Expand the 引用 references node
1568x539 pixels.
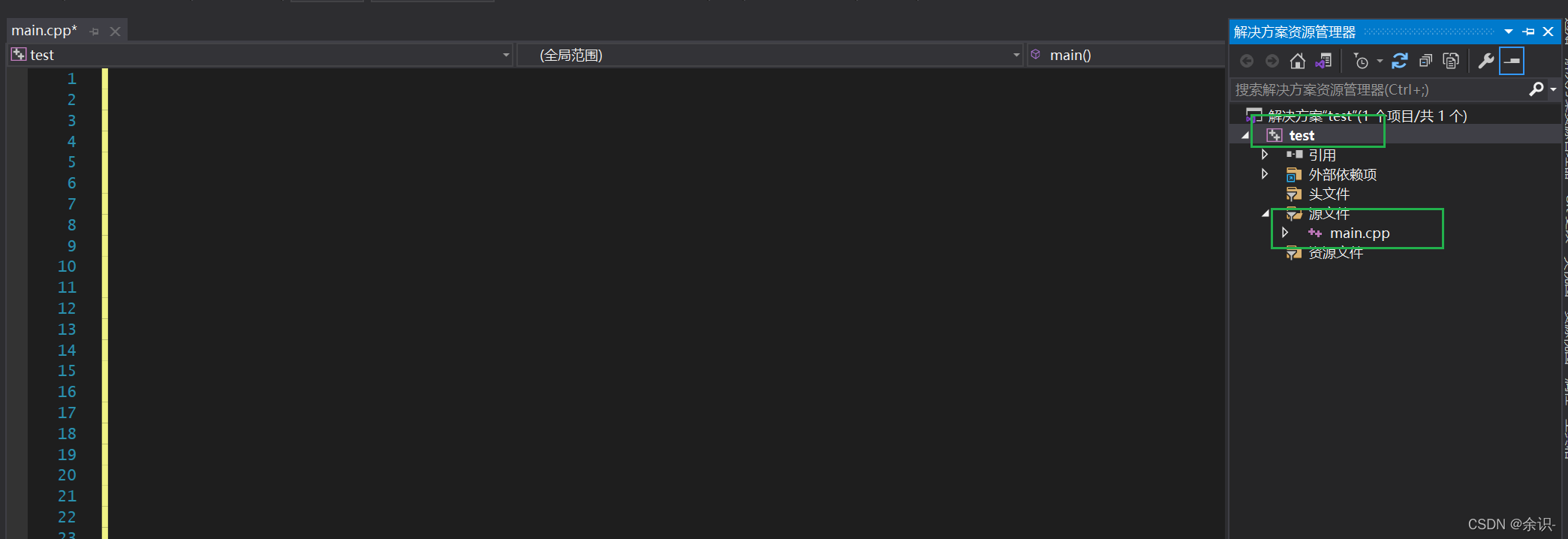coord(1265,155)
